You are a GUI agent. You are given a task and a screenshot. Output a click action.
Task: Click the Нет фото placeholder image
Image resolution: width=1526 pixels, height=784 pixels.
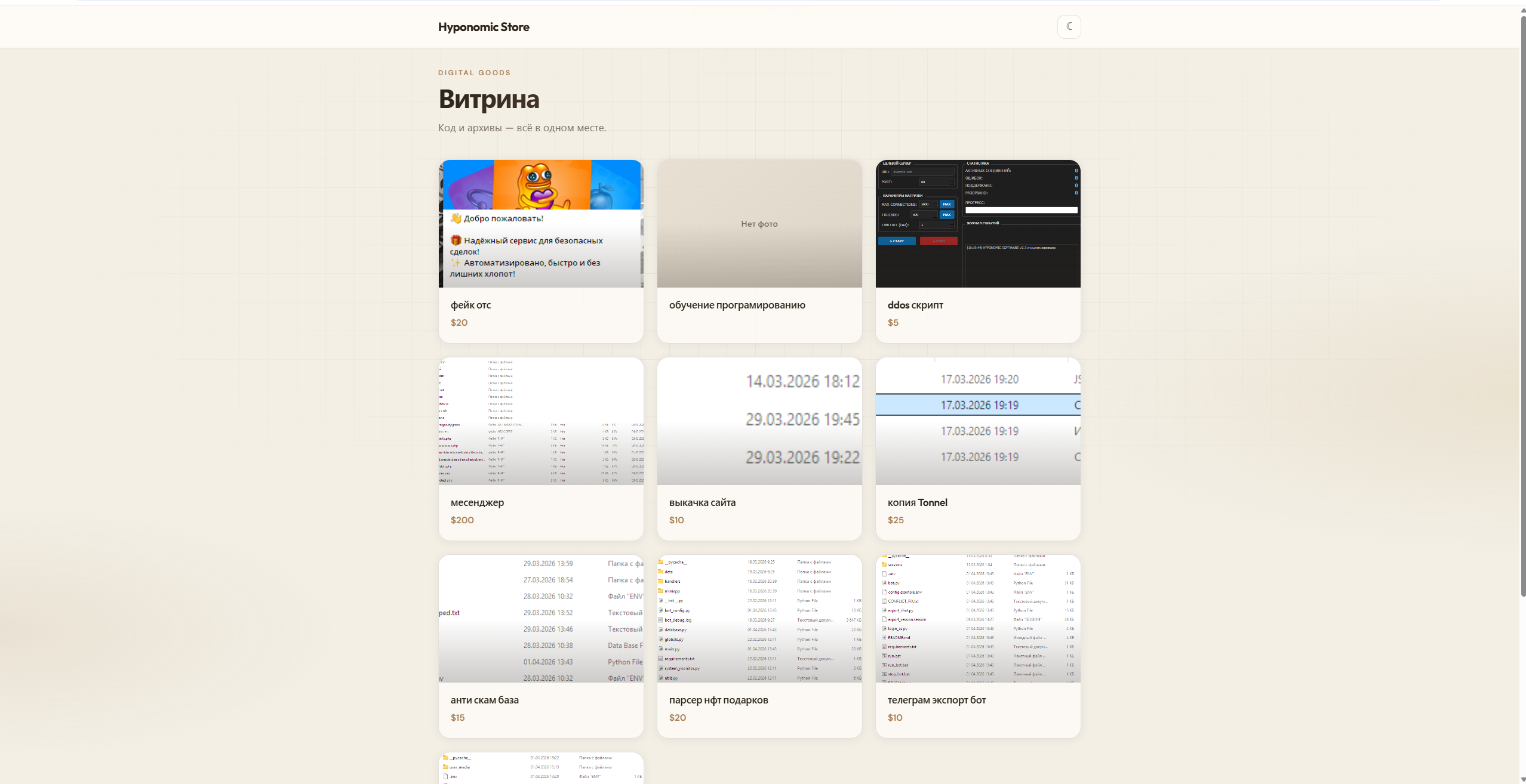pyautogui.click(x=759, y=224)
